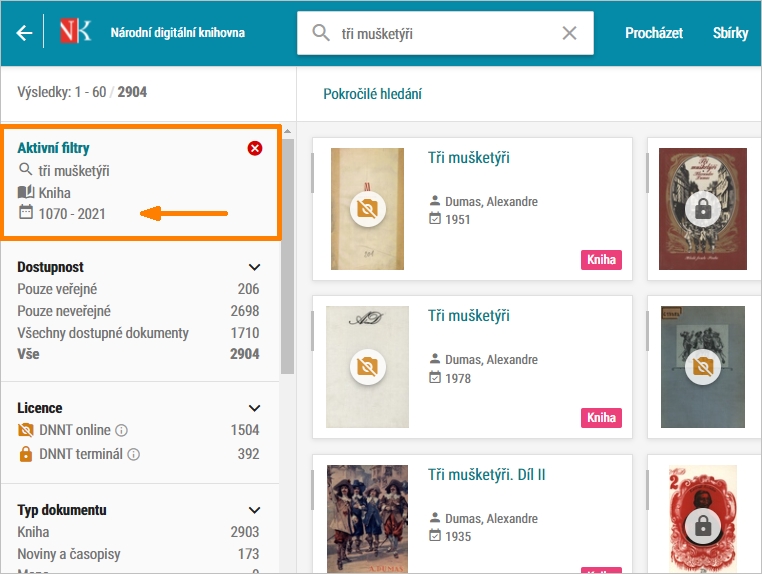Open Pokročilé hledání advanced search
The height and width of the screenshot is (574, 762).
click(372, 94)
